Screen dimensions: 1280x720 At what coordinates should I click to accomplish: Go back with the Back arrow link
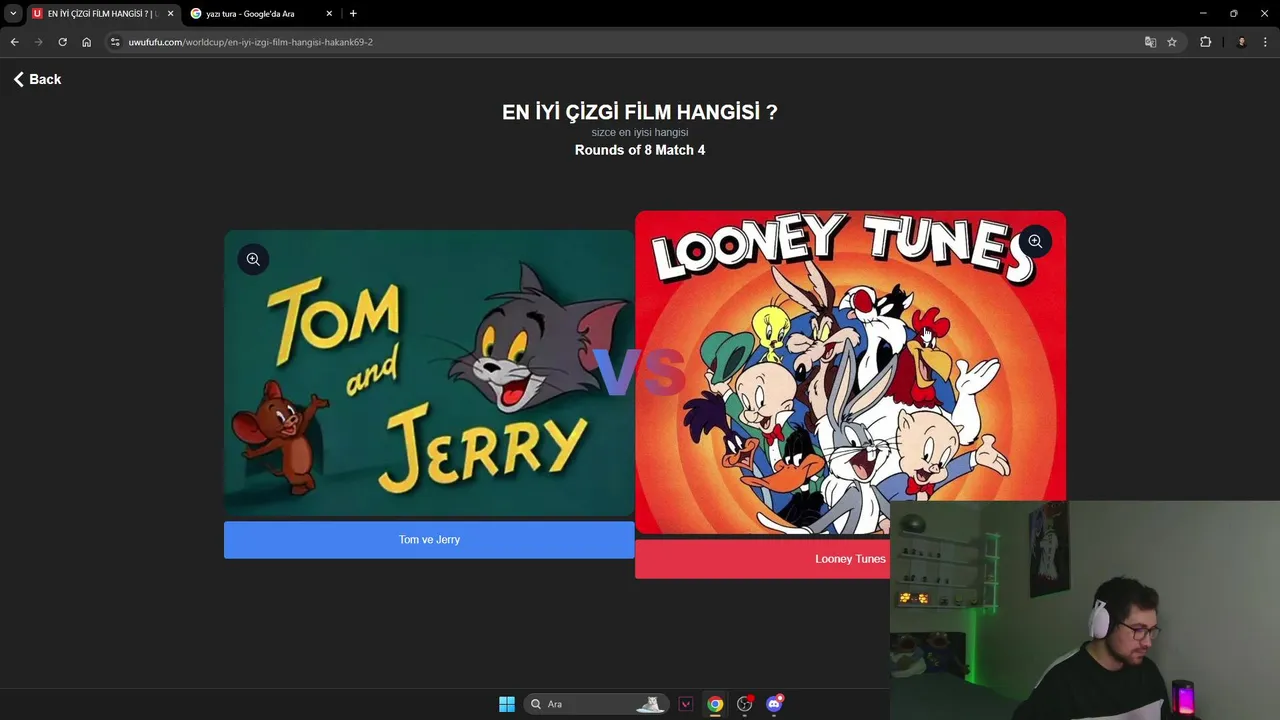pos(37,79)
